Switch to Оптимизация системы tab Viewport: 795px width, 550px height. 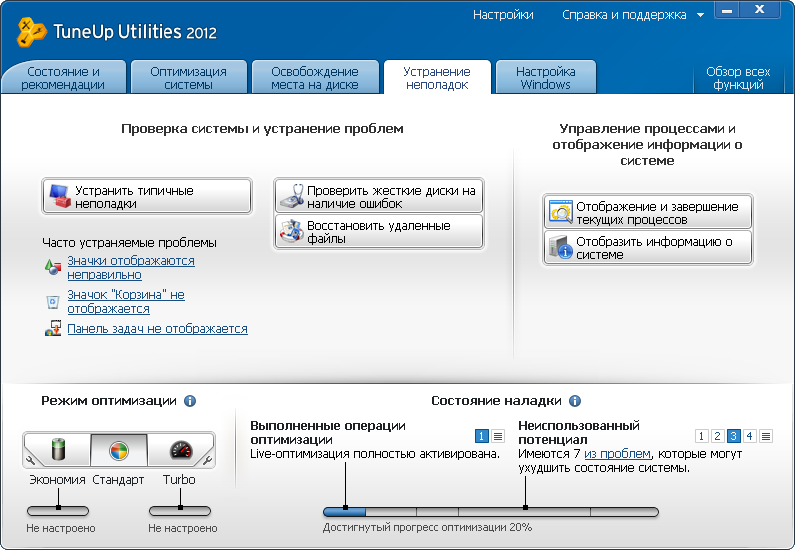click(189, 78)
